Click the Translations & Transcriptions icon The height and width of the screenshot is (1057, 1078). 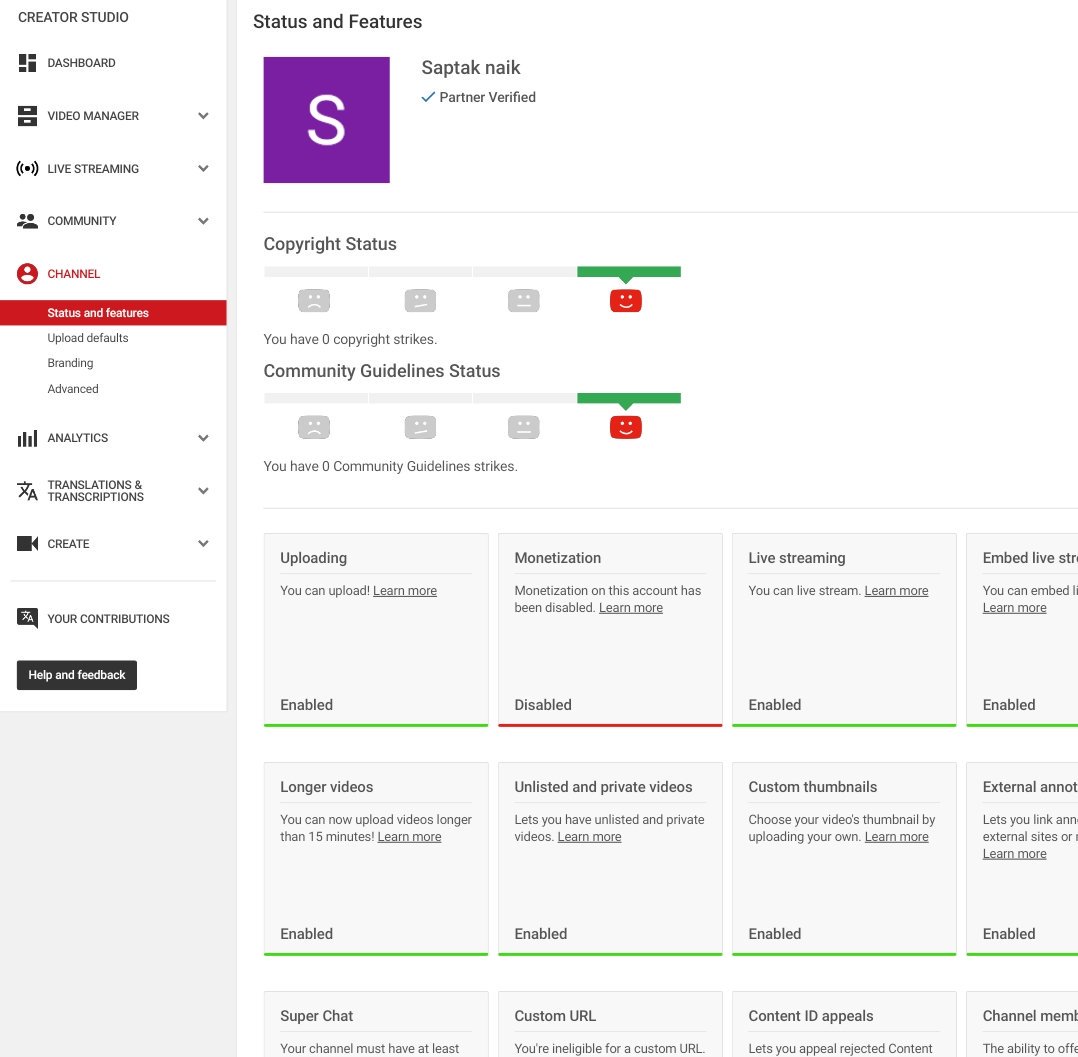pos(27,490)
